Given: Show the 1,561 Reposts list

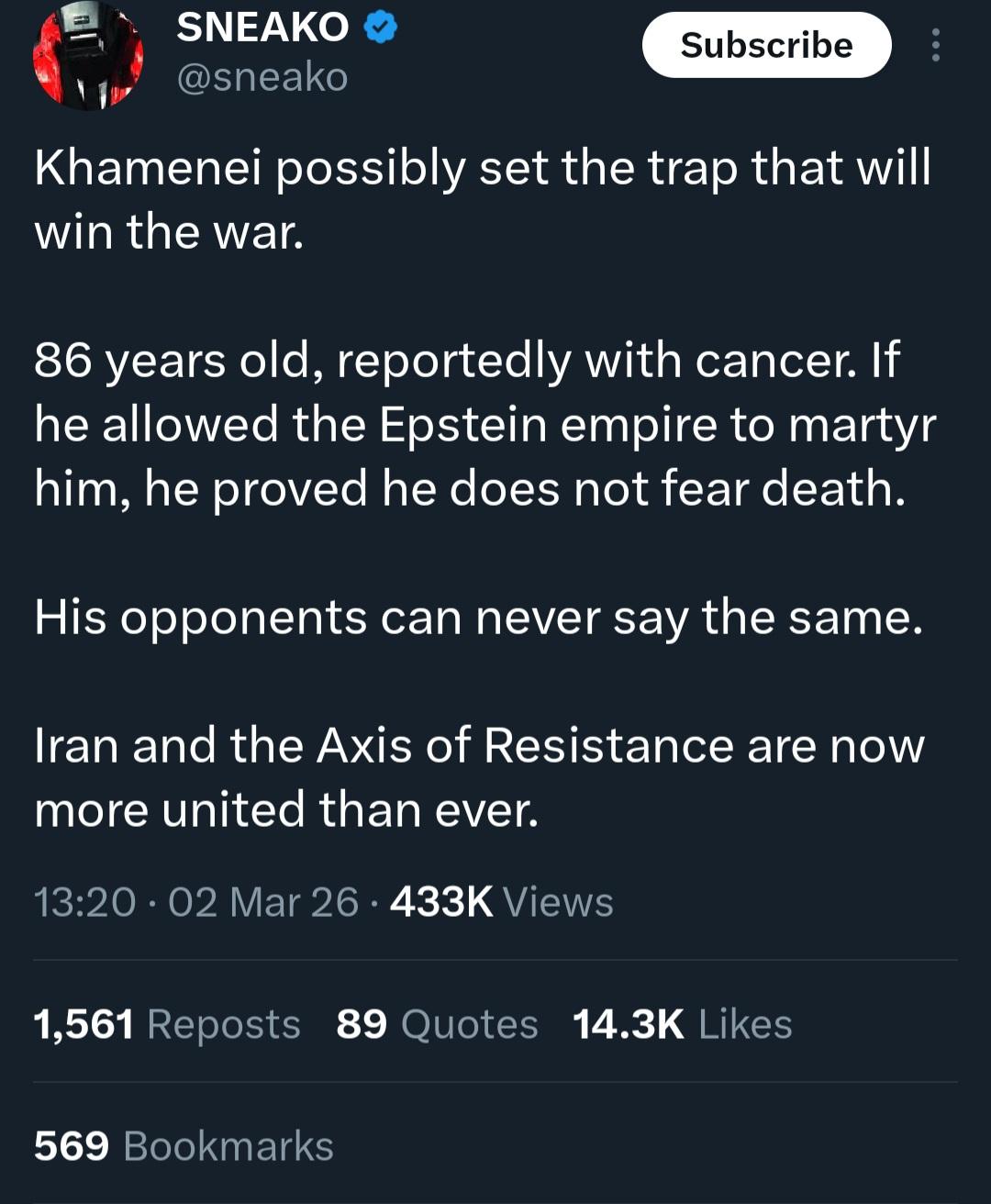Looking at the screenshot, I should tap(167, 1024).
